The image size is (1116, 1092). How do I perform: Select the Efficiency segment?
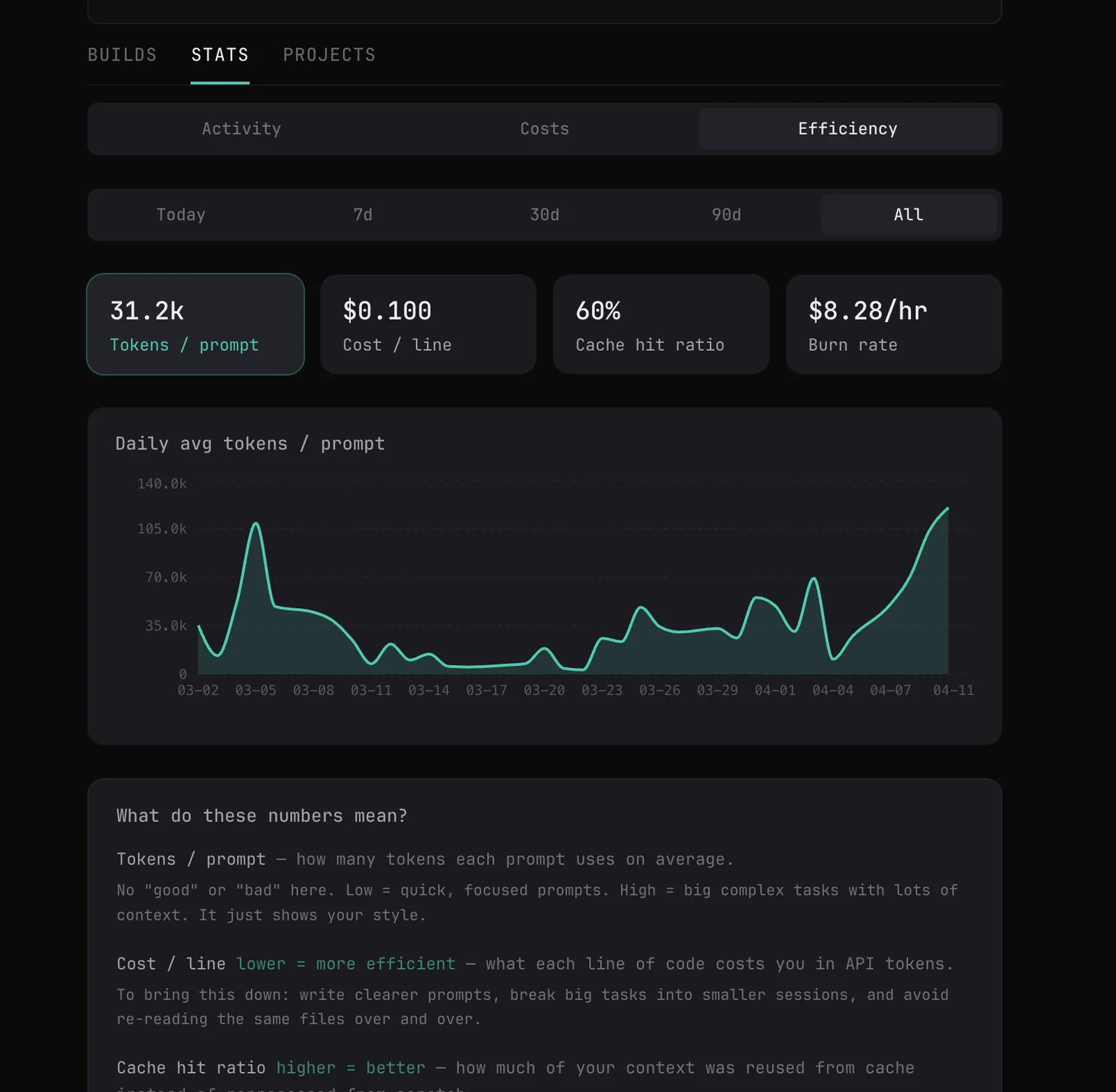pos(847,129)
